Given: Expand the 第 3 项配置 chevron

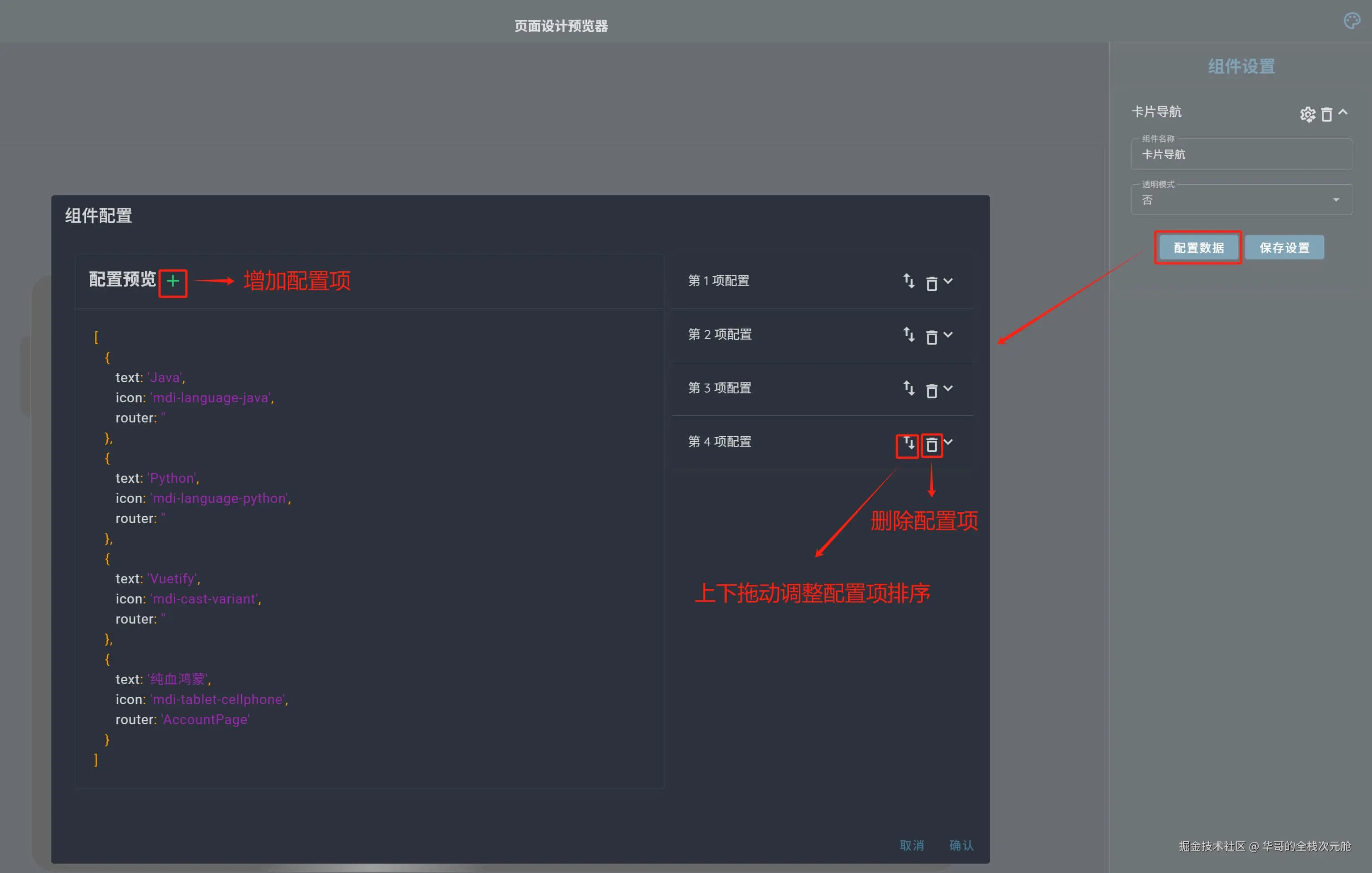Looking at the screenshot, I should (x=947, y=388).
